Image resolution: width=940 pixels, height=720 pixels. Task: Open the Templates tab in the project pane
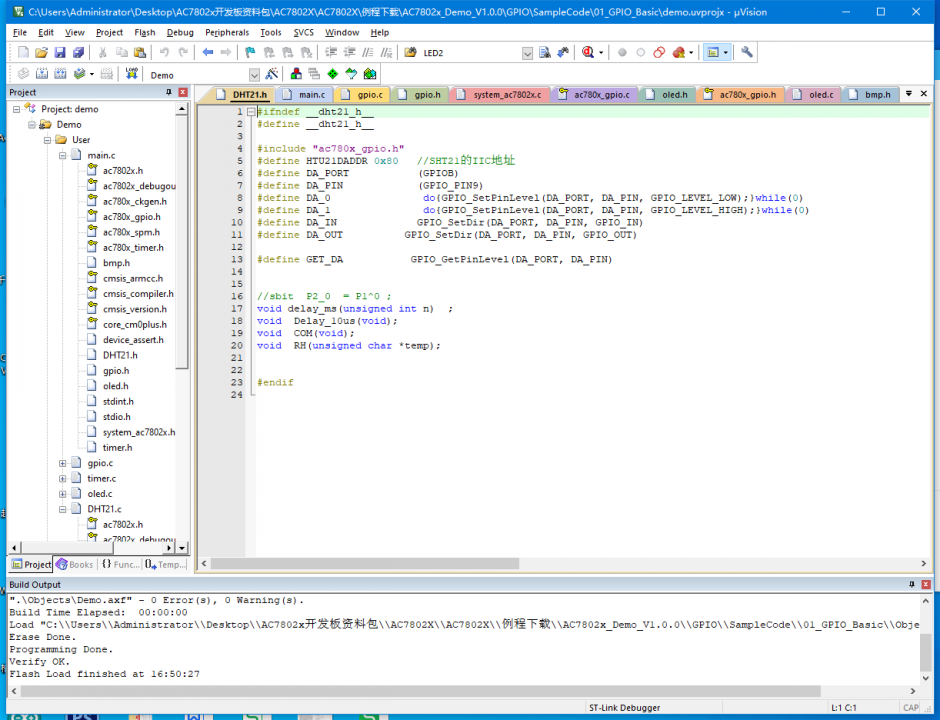coord(165,564)
